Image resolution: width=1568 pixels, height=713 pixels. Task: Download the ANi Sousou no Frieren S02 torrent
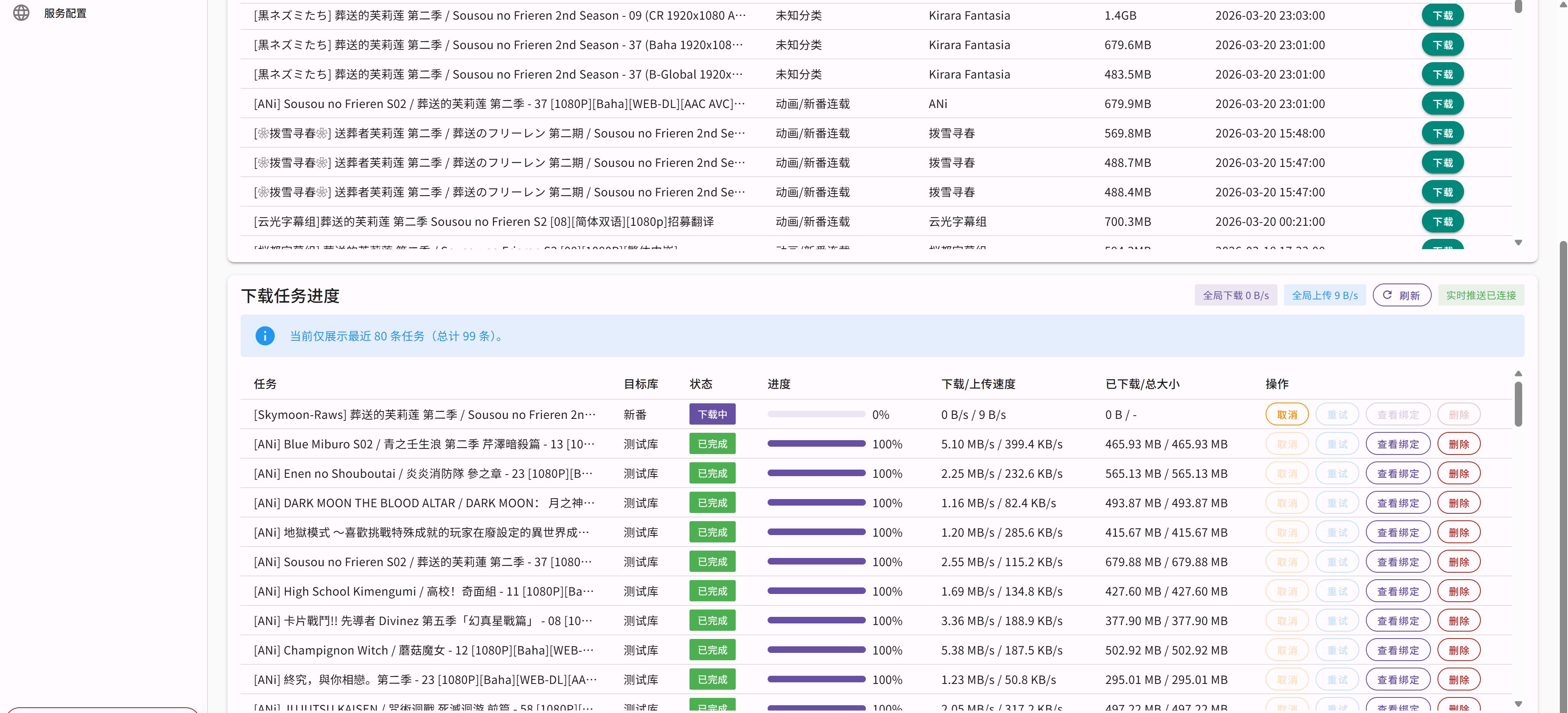click(x=1442, y=103)
